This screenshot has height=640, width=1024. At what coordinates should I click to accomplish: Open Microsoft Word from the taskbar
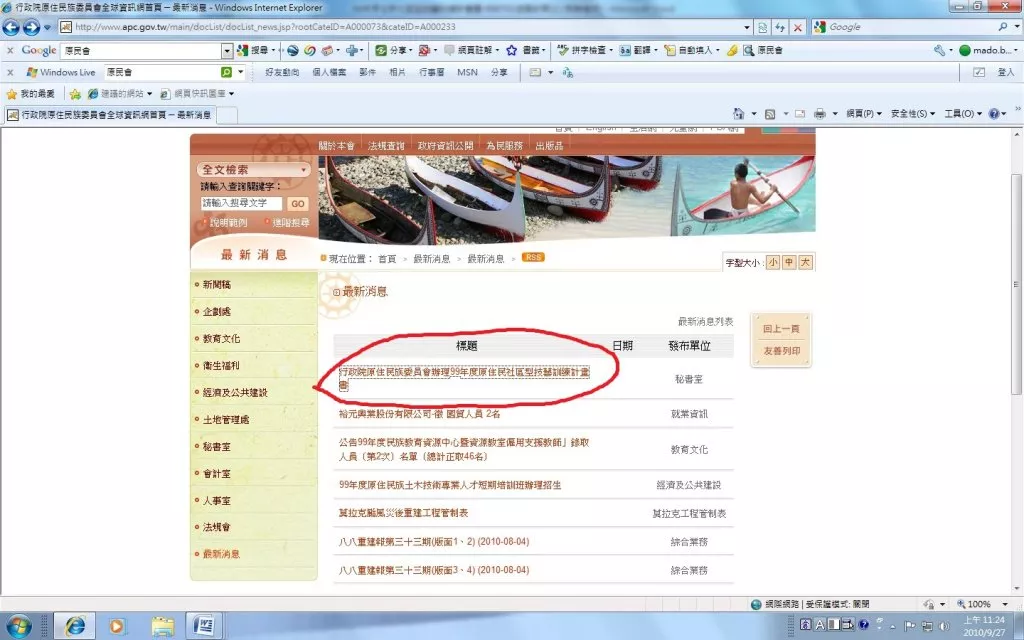point(204,626)
